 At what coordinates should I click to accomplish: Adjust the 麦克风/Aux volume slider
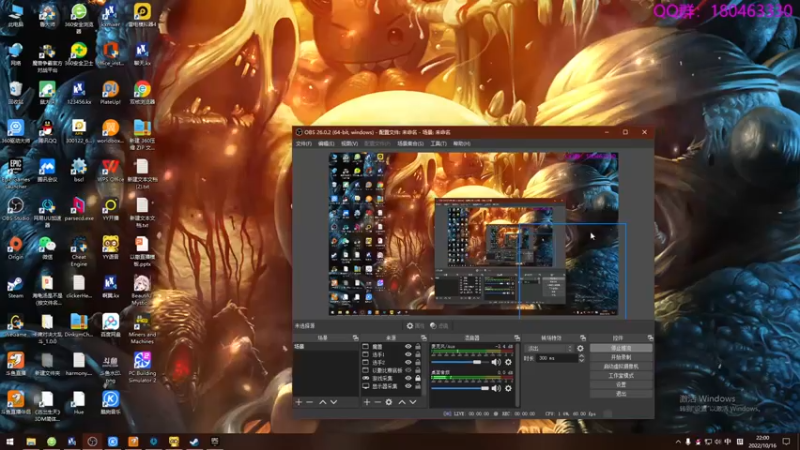click(460, 362)
